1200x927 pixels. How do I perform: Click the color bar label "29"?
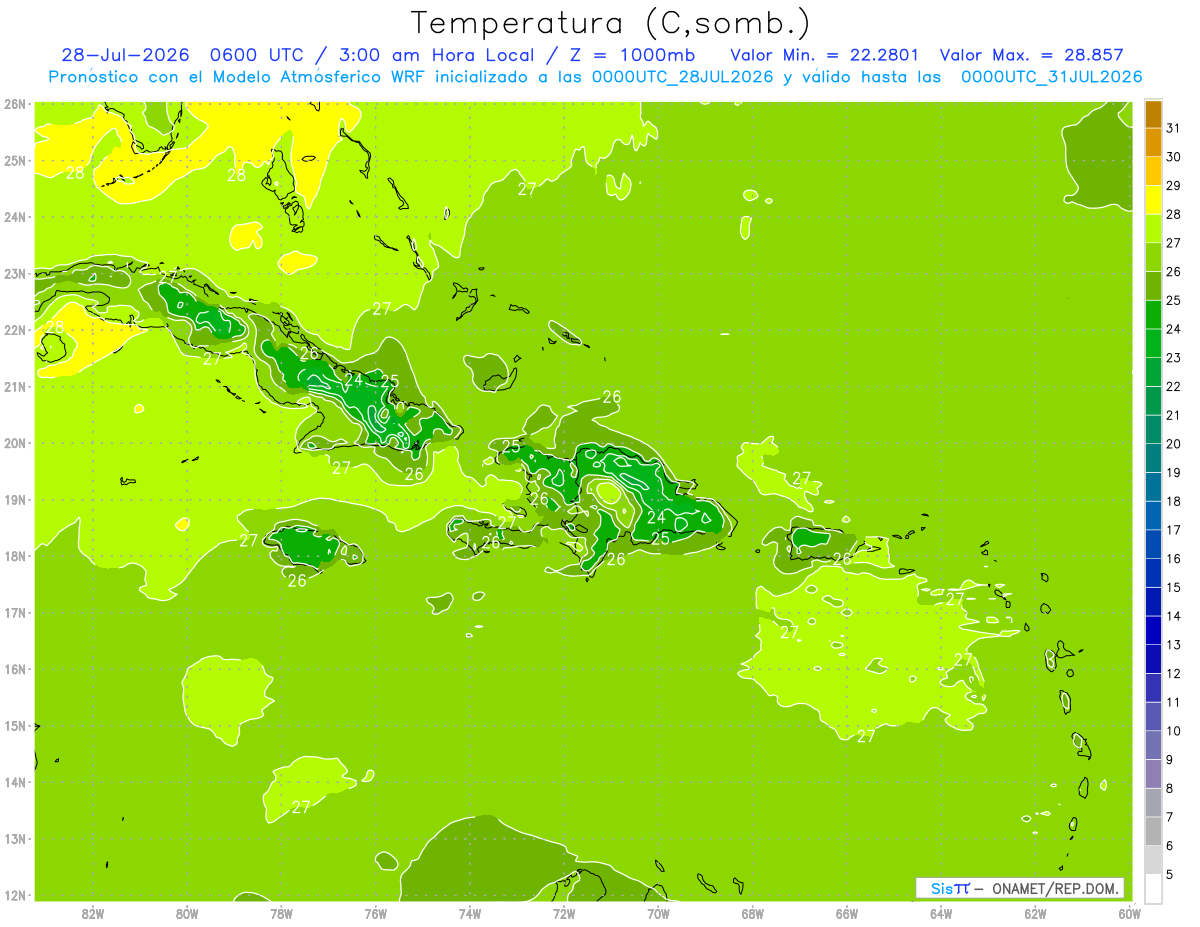tap(1173, 186)
